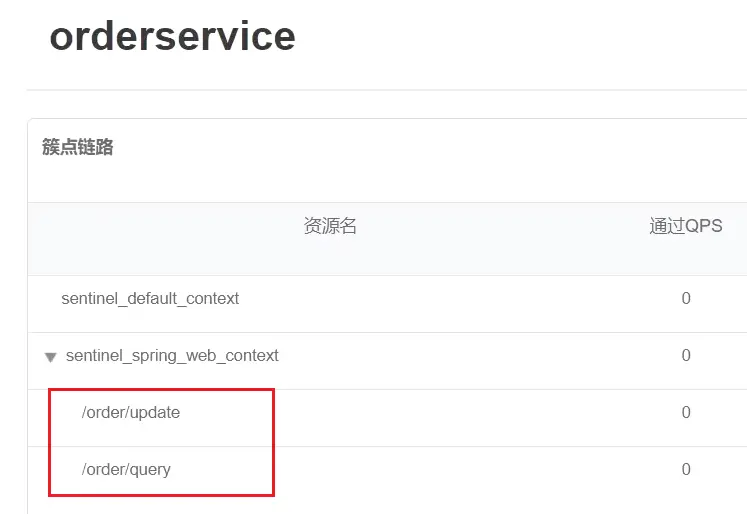This screenshot has width=747, height=514.
Task: Click QPS value for sentinel_default_context
Action: tap(686, 298)
